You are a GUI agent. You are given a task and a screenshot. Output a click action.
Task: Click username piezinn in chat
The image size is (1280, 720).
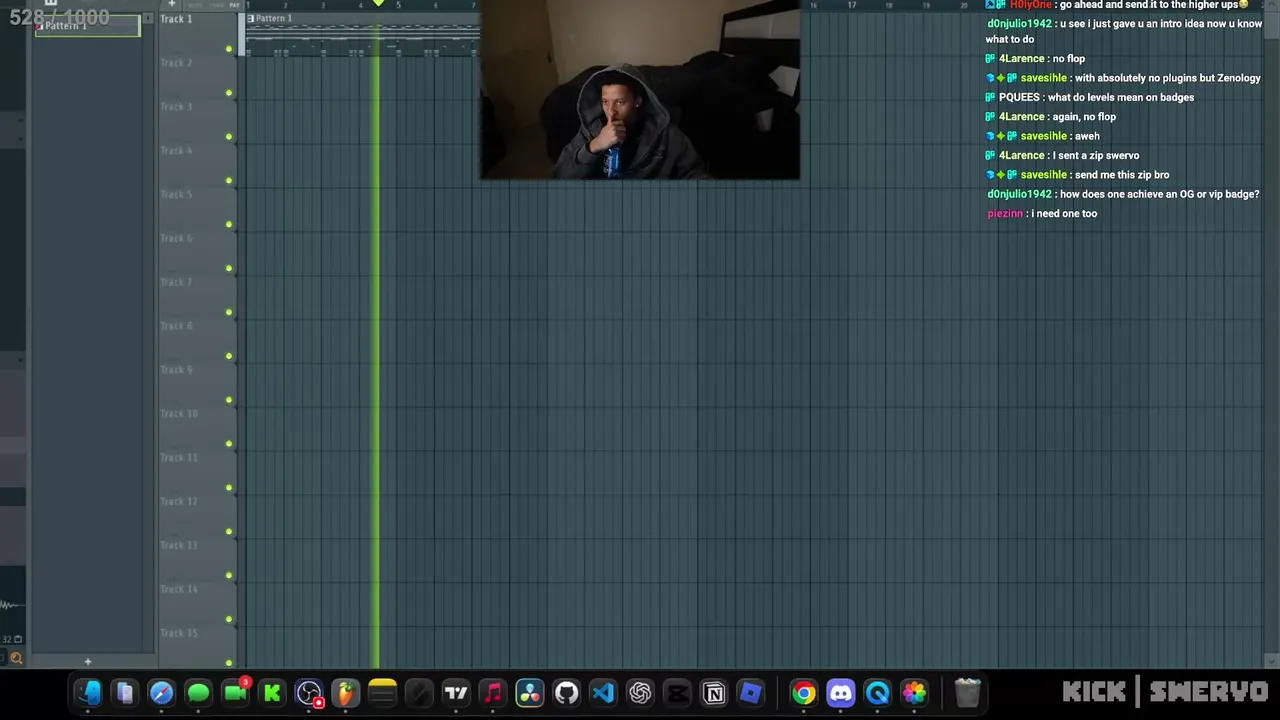click(x=1005, y=213)
